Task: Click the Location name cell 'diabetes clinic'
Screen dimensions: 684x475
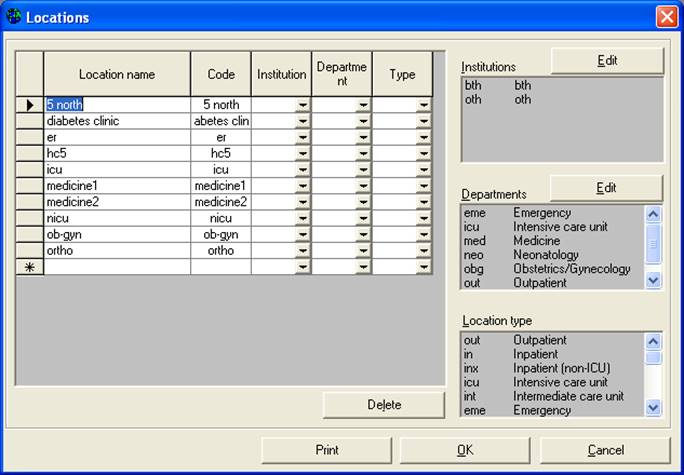Action: click(x=117, y=121)
